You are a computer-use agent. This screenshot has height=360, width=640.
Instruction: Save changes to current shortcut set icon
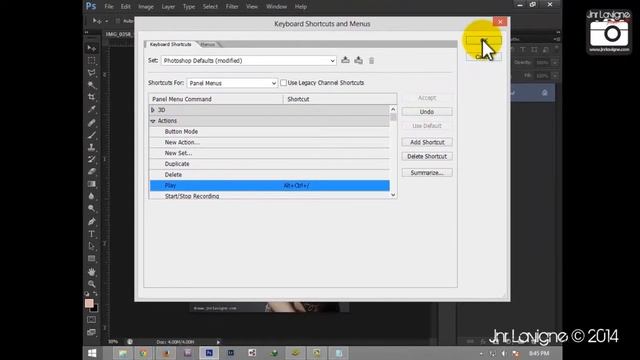coord(345,60)
